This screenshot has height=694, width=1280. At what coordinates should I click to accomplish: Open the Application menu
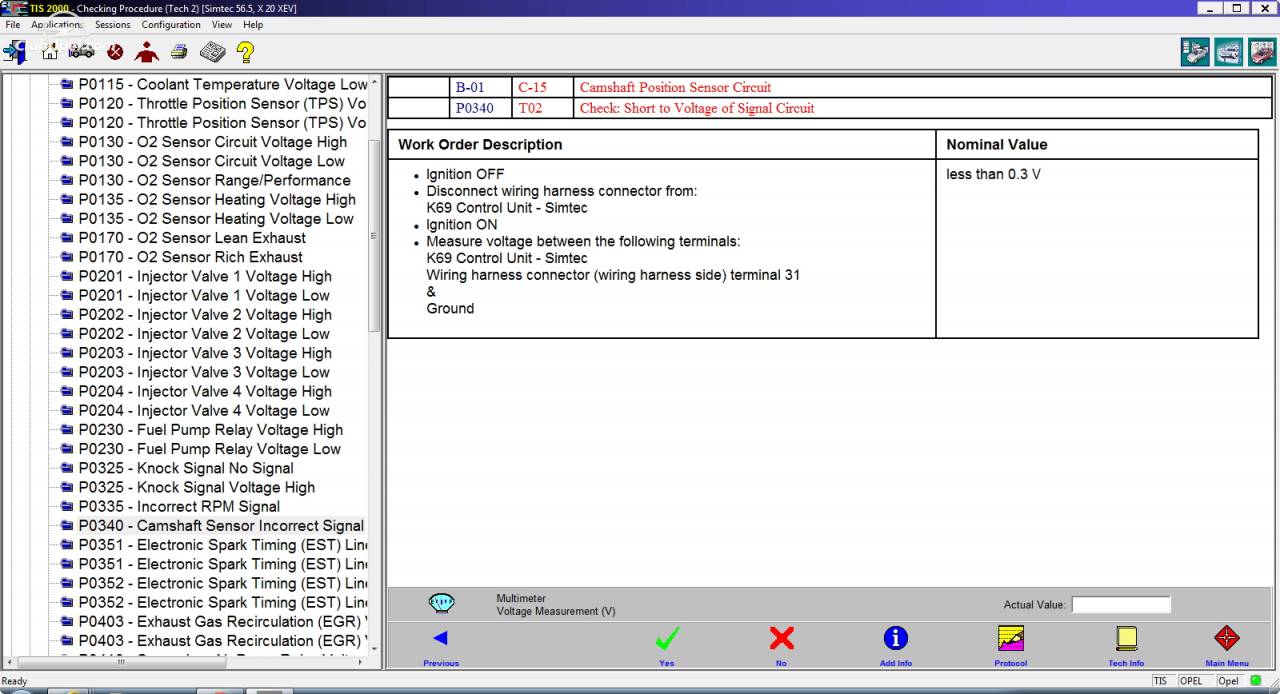(56, 24)
